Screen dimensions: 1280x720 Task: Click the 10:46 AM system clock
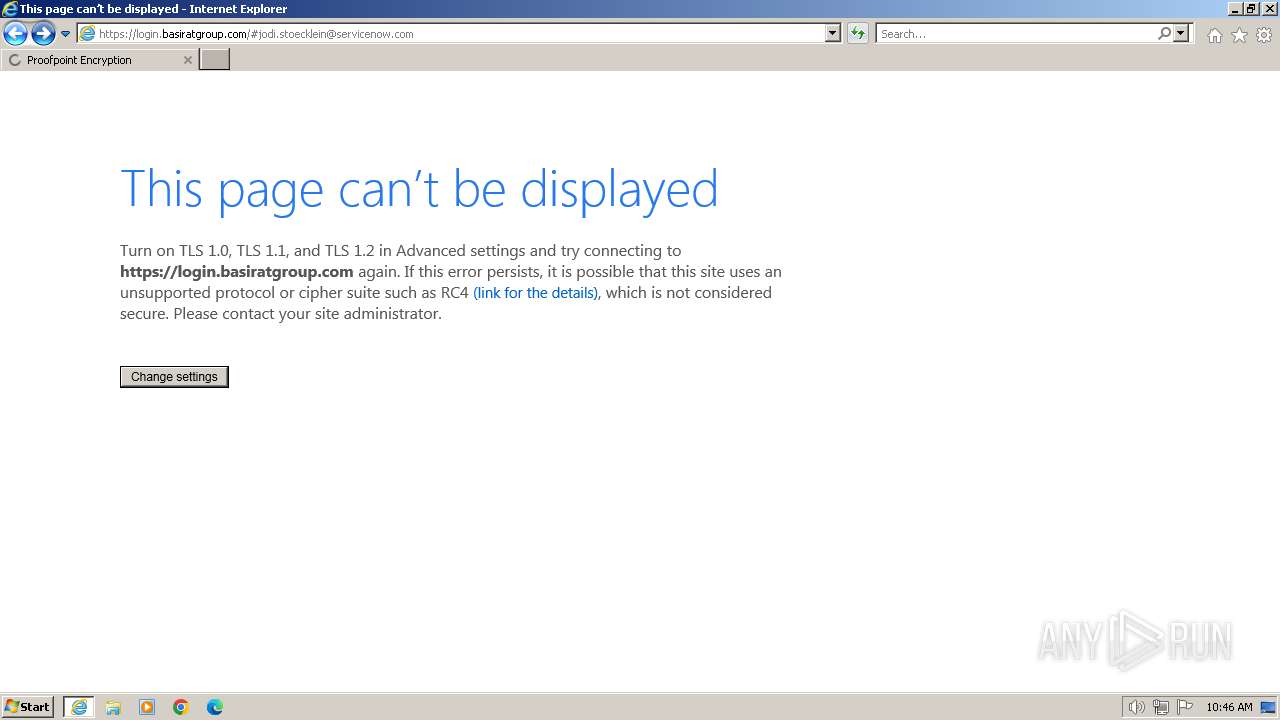tap(1229, 707)
